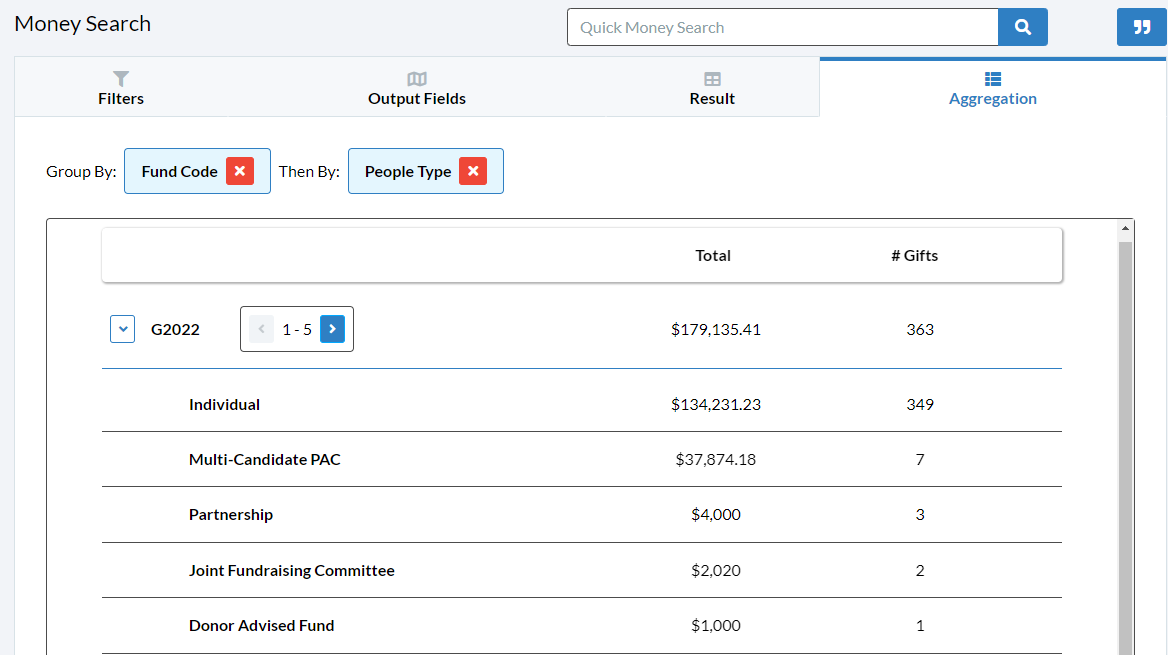The height and width of the screenshot is (655, 1168).
Task: Click the $134,231.23 Individual total
Action: [x=716, y=405]
